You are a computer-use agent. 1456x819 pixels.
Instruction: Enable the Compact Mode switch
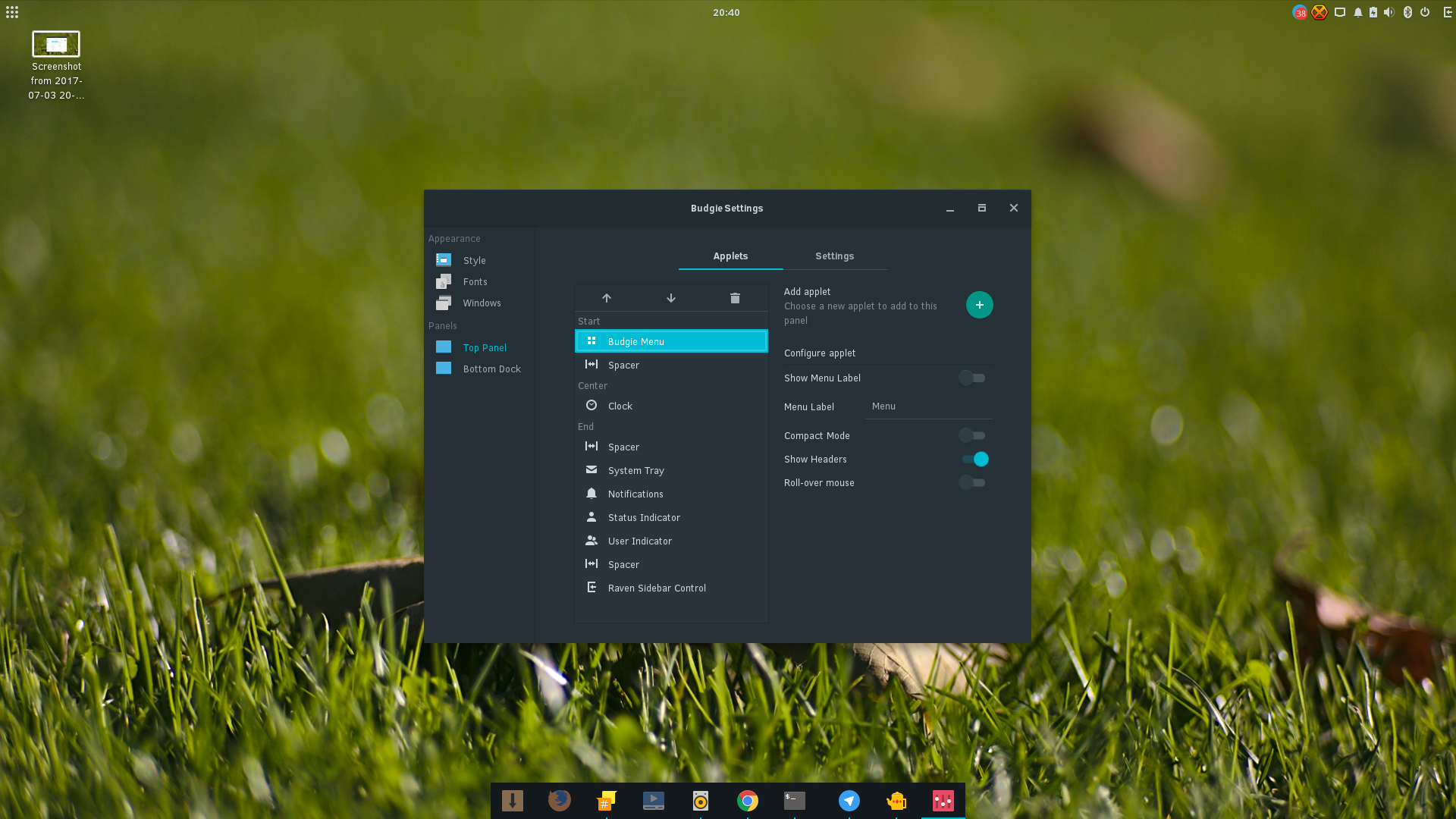pyautogui.click(x=972, y=435)
